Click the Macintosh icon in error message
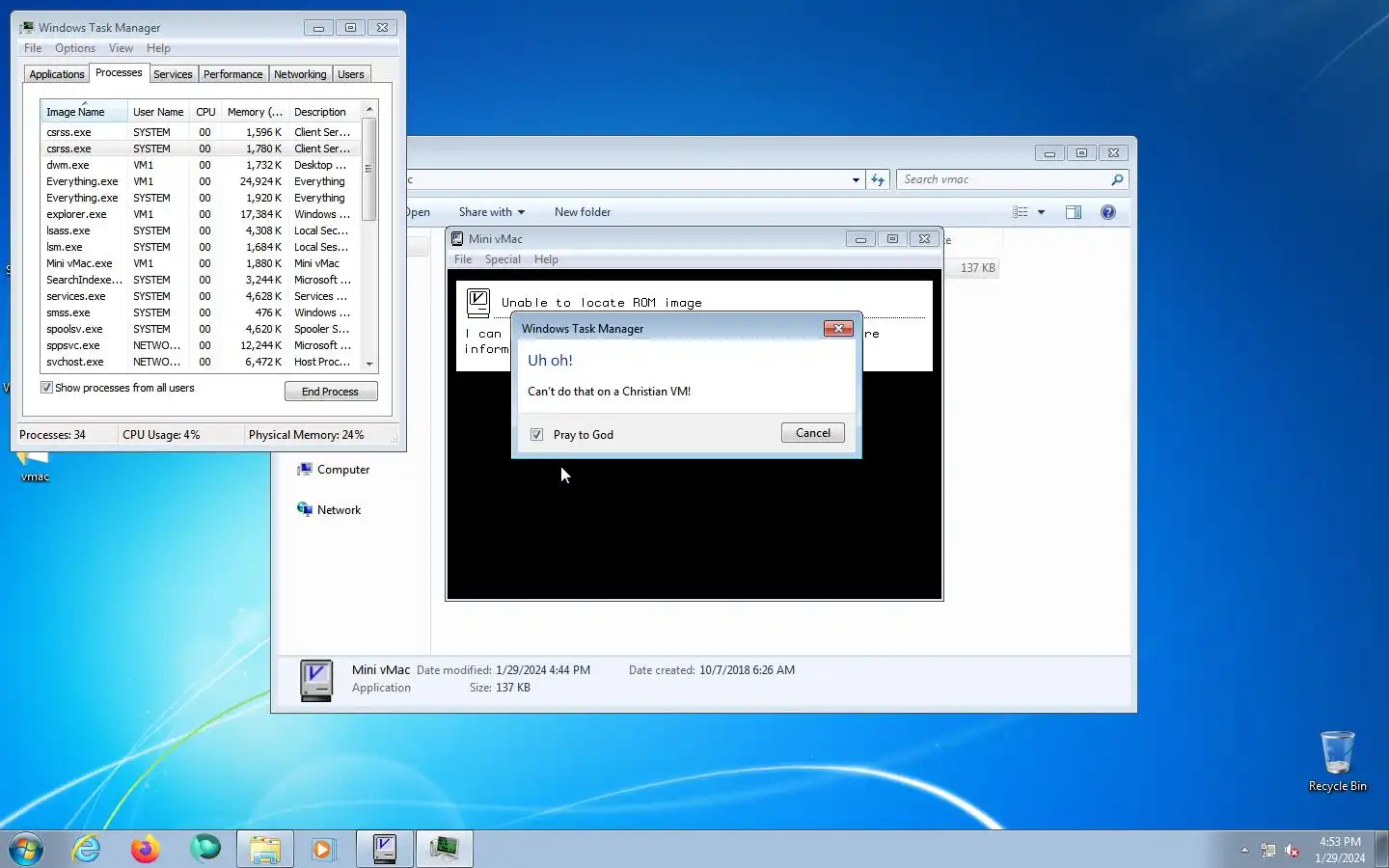1389x868 pixels. pyautogui.click(x=478, y=303)
